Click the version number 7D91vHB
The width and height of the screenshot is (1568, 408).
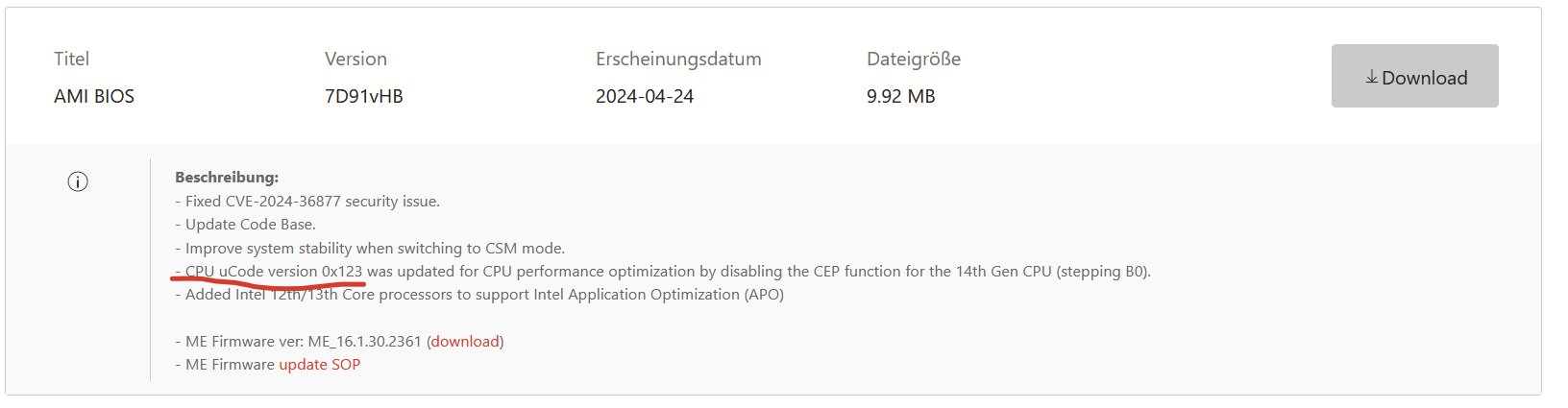tap(363, 96)
